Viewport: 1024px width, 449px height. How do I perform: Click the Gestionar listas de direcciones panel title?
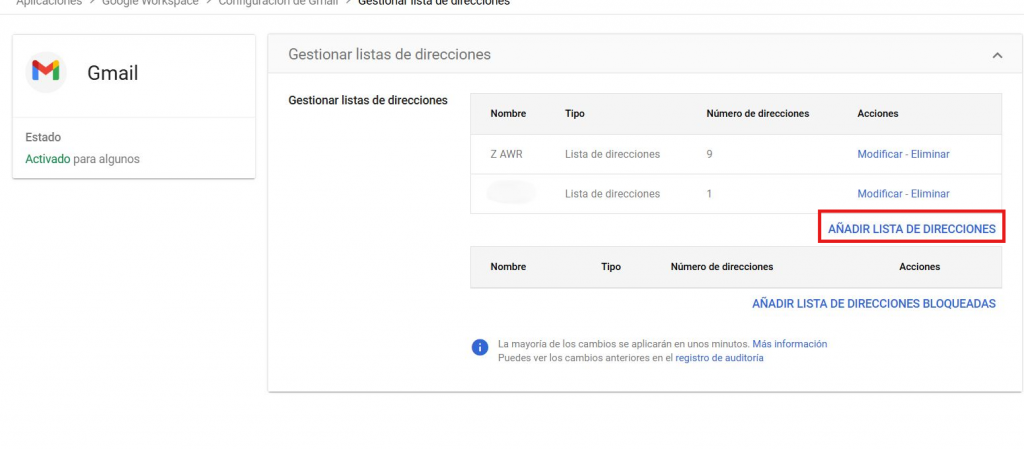pos(389,54)
